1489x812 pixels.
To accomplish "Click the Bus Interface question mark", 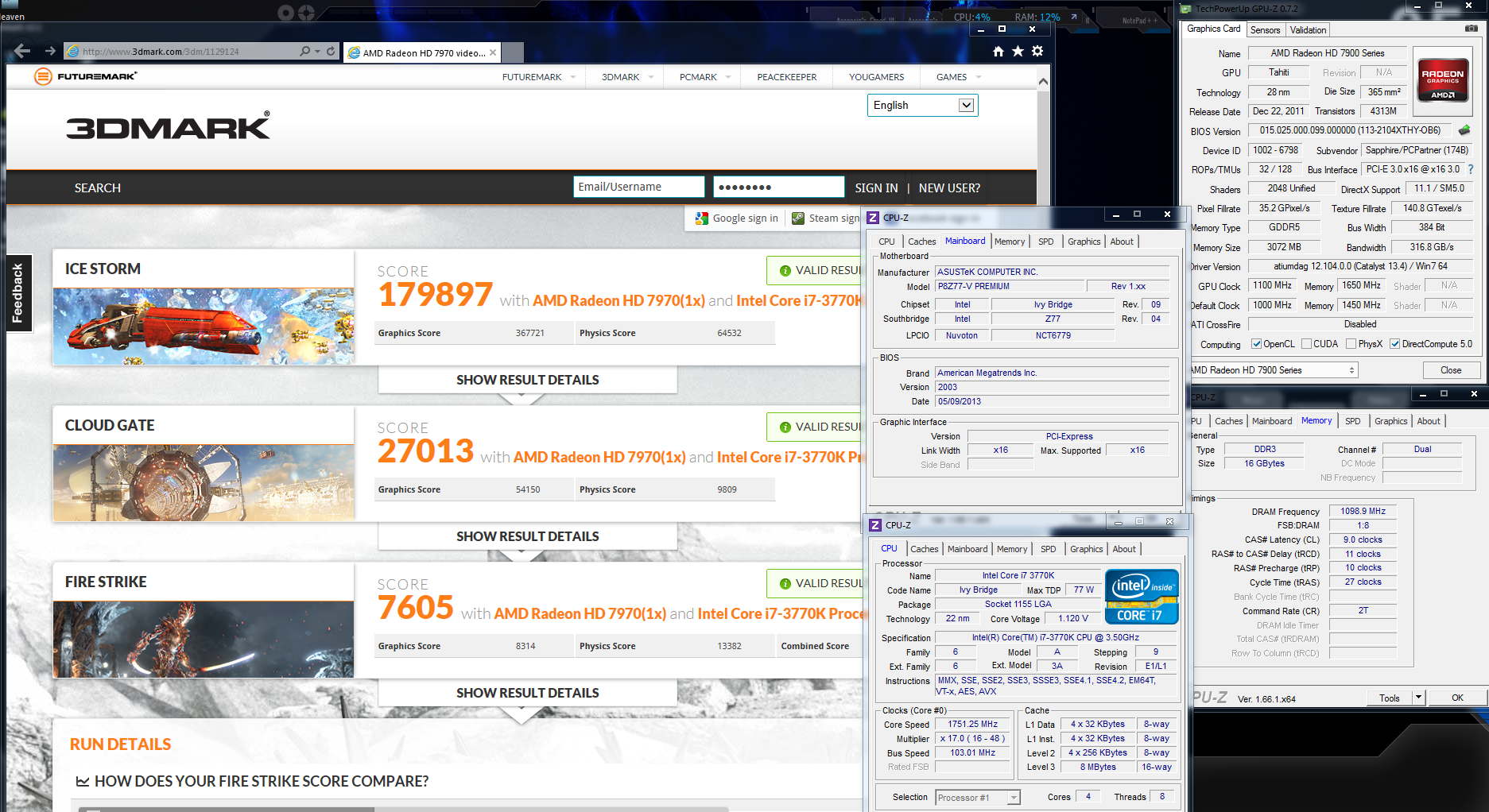I will pos(1471,169).
